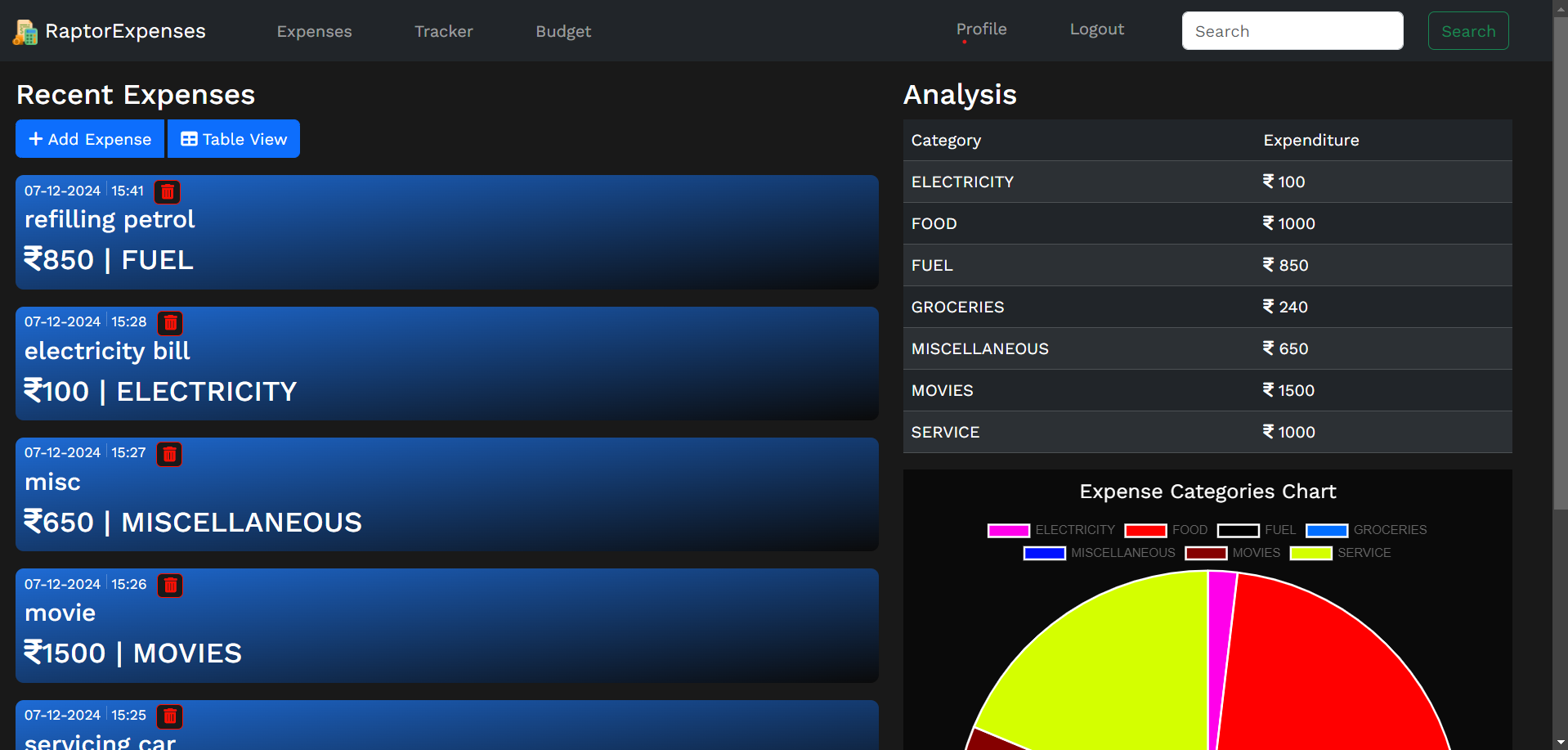This screenshot has width=1568, height=750.
Task: Click the '₹1500 | MOVIES' amount line
Action: pos(132,653)
